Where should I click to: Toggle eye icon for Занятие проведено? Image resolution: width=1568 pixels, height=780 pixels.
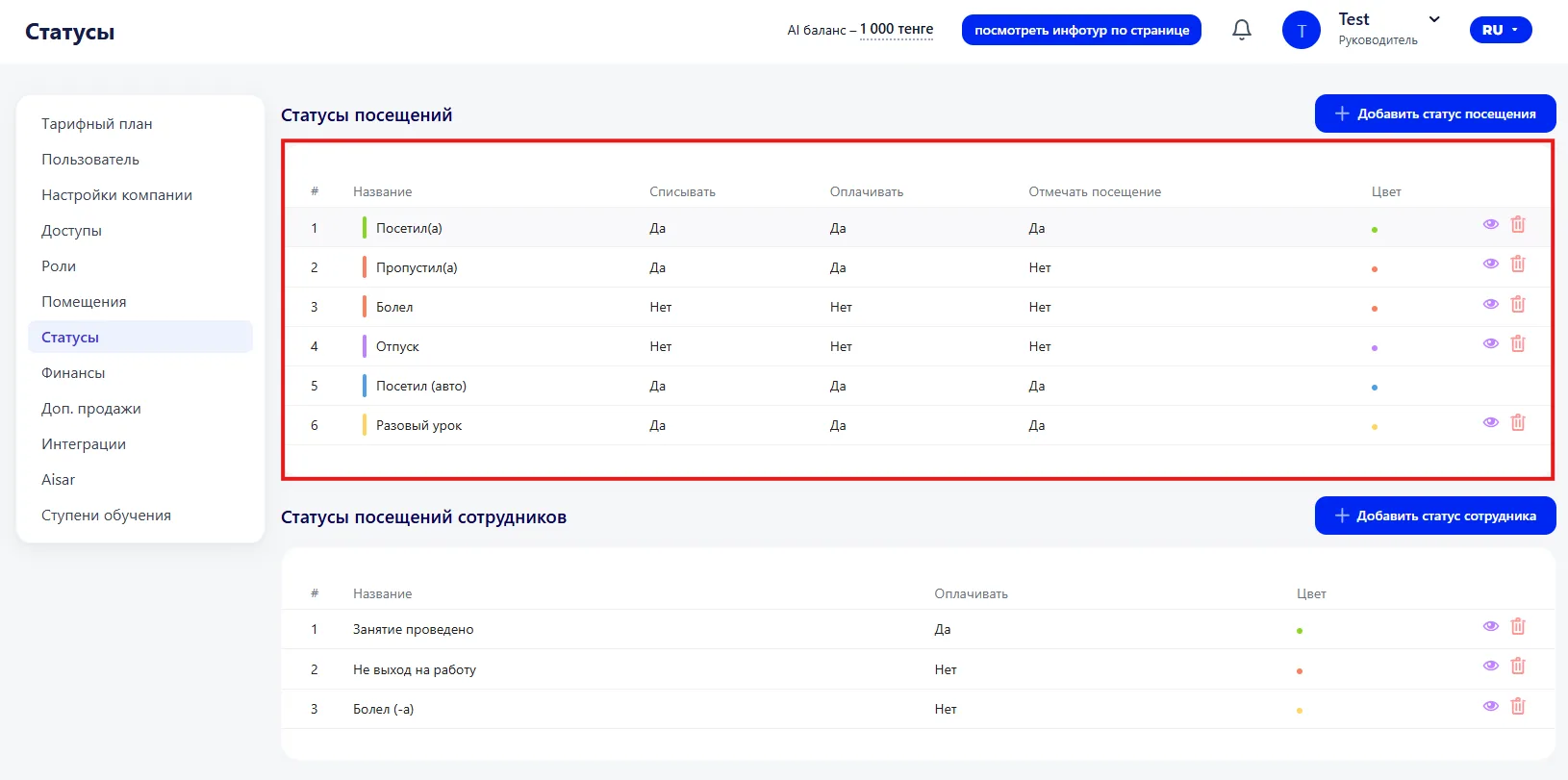1491,626
